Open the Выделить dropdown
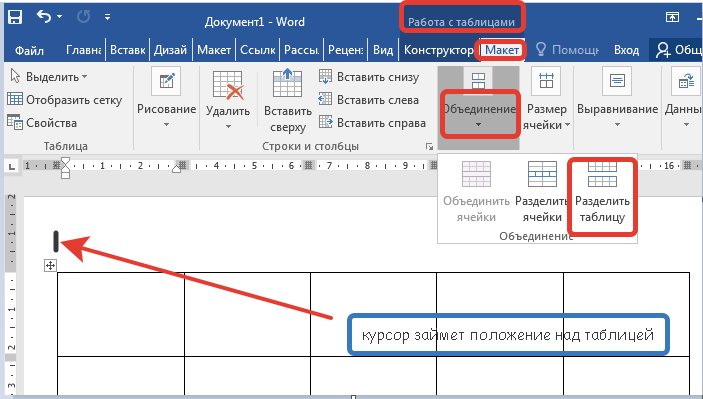703x399 pixels. [x=48, y=77]
